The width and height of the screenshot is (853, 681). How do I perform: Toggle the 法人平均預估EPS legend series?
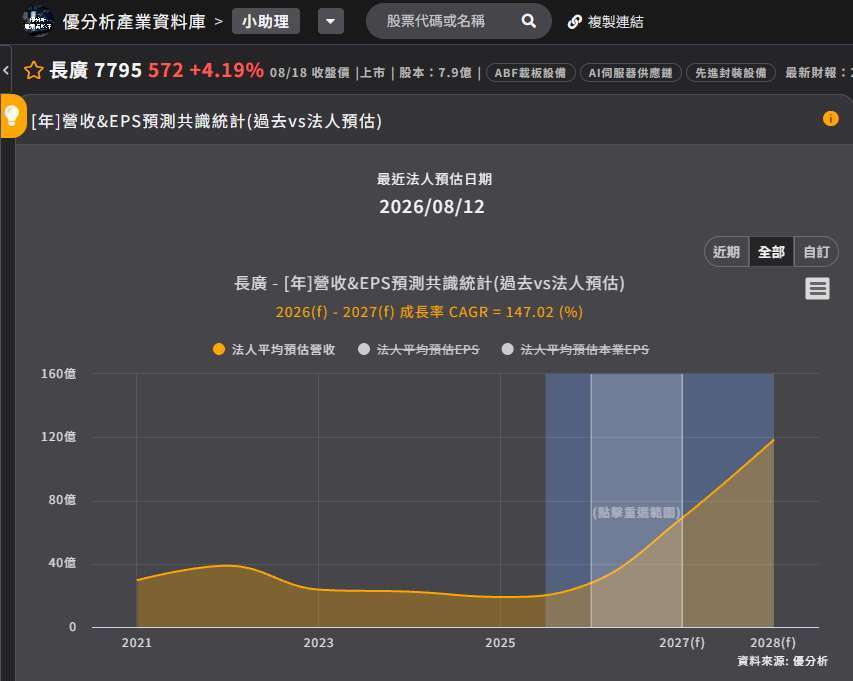(419, 349)
